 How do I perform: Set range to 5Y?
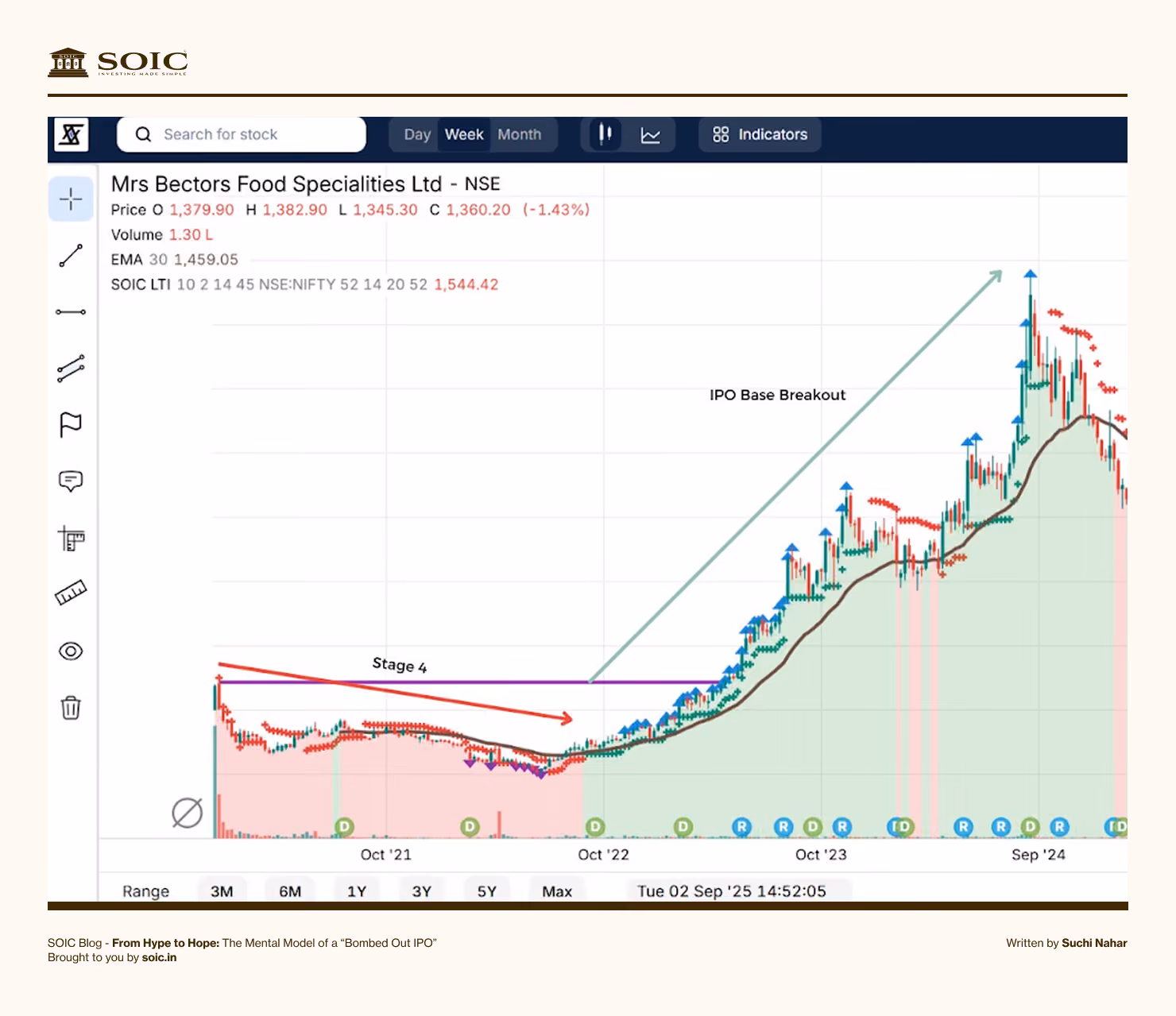pyautogui.click(x=487, y=891)
